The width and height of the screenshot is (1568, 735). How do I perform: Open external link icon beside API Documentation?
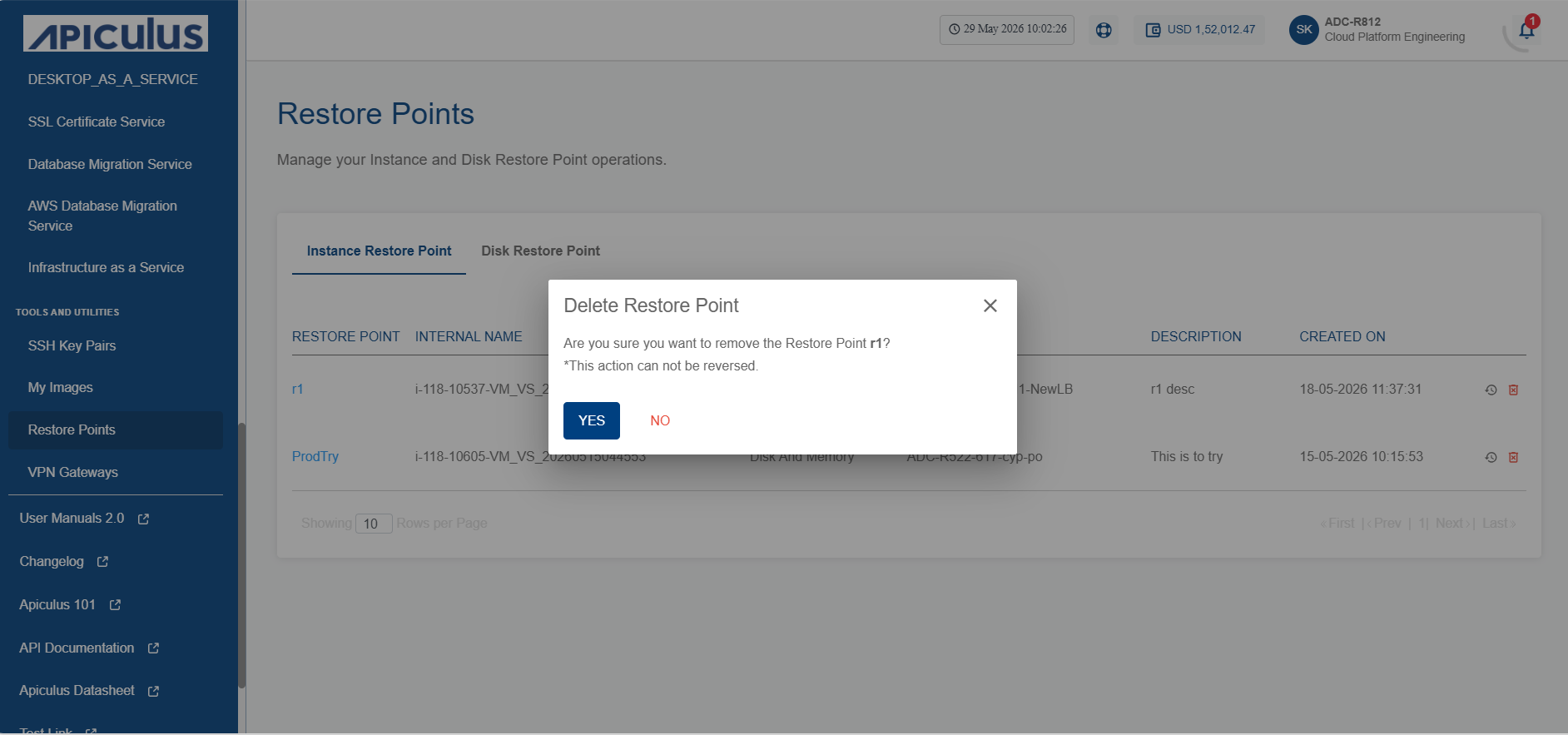click(x=153, y=648)
